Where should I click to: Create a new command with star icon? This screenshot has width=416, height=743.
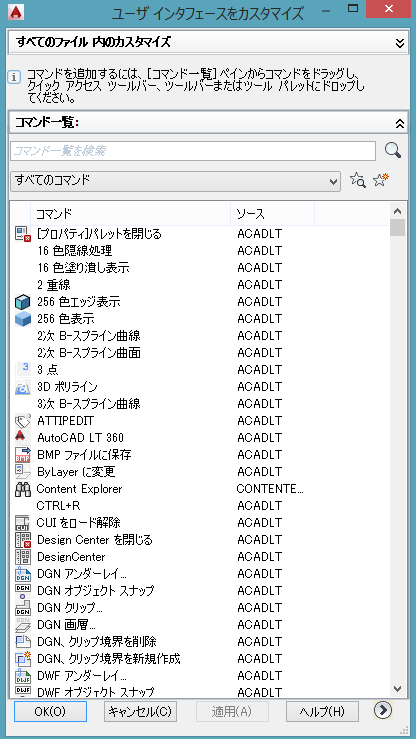pyautogui.click(x=380, y=180)
